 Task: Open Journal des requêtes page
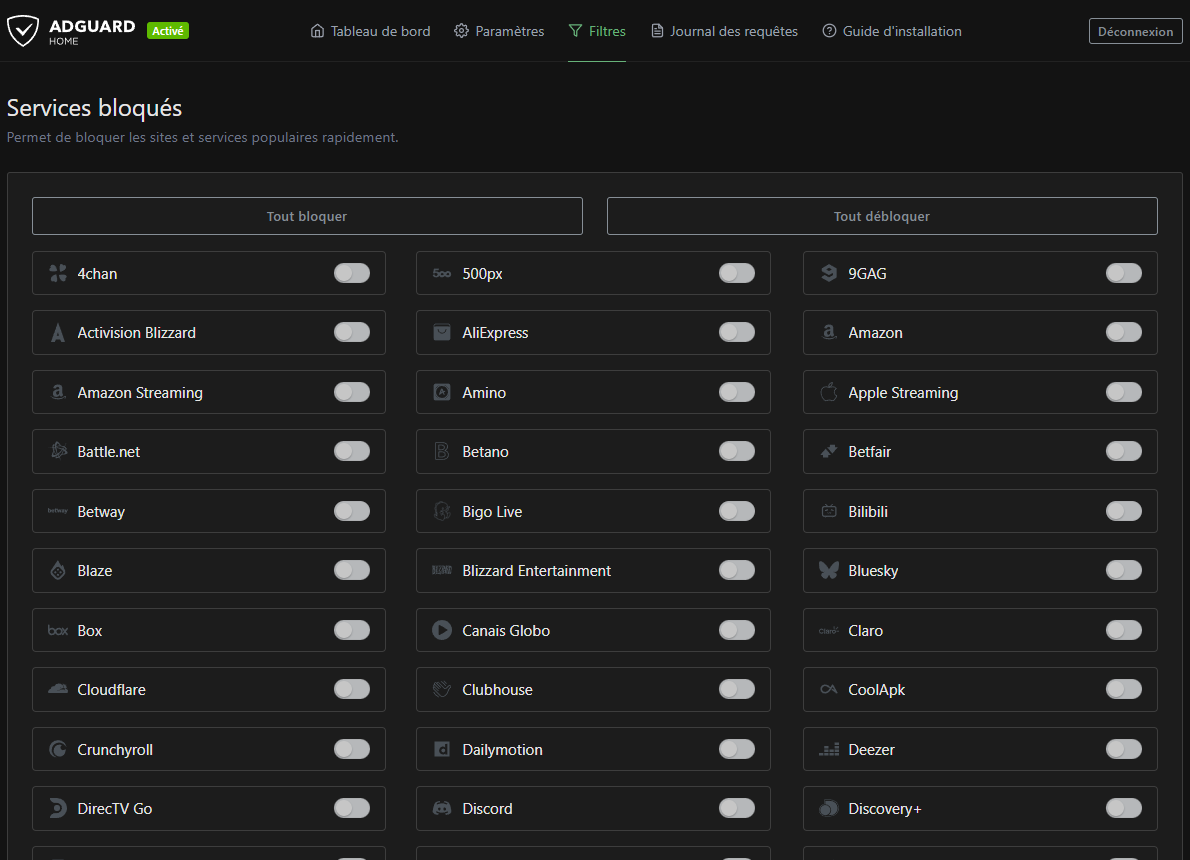point(725,31)
